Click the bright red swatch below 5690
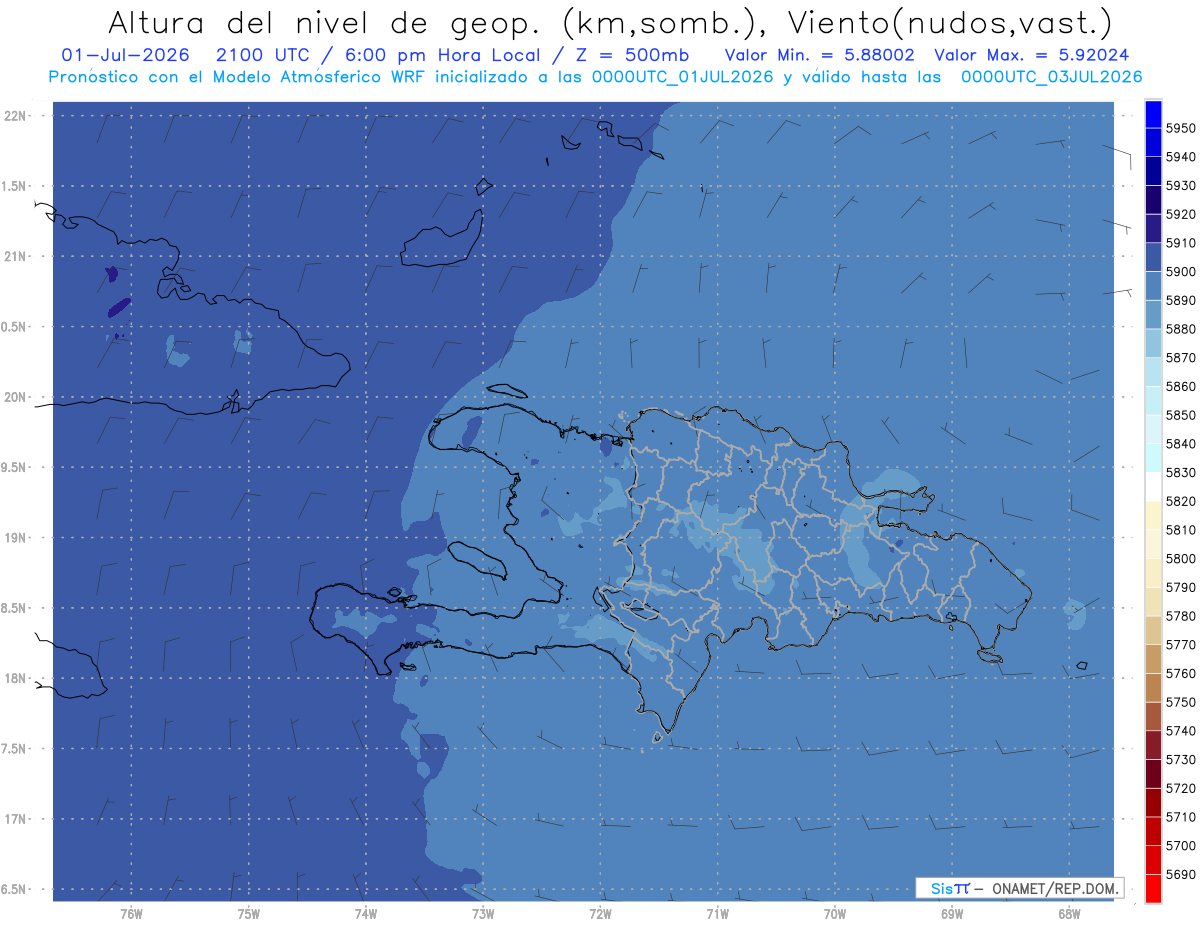This screenshot has height=927, width=1200. coord(1153,888)
